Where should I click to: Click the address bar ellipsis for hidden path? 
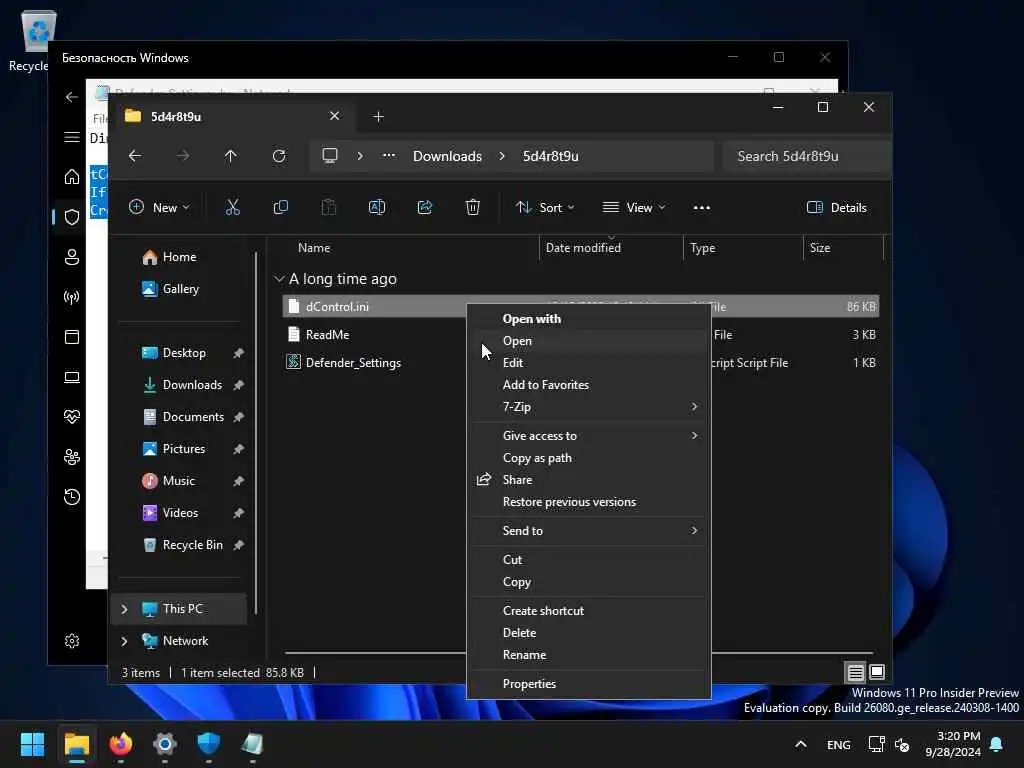(389, 156)
